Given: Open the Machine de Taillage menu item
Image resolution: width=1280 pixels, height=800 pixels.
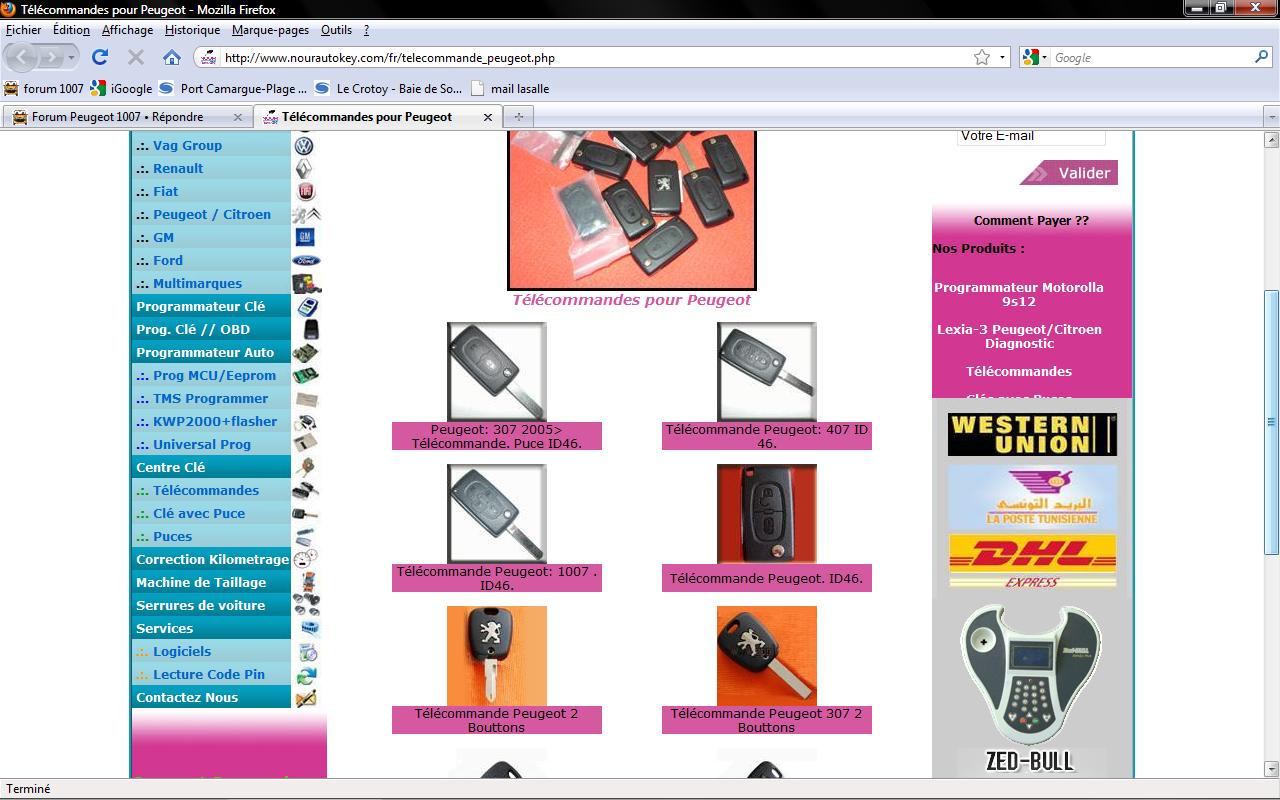Looking at the screenshot, I should (201, 582).
